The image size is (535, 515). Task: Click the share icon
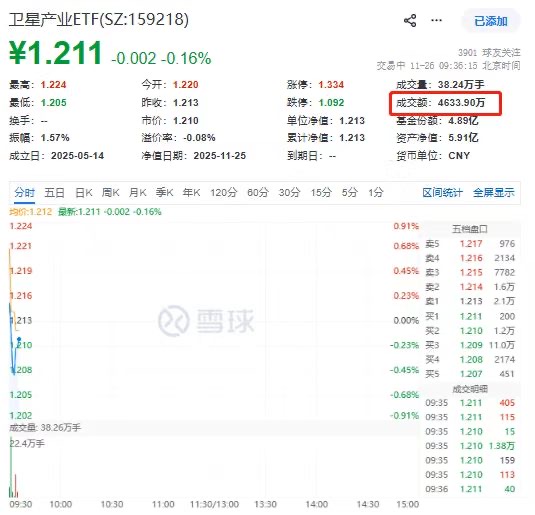[x=410, y=20]
